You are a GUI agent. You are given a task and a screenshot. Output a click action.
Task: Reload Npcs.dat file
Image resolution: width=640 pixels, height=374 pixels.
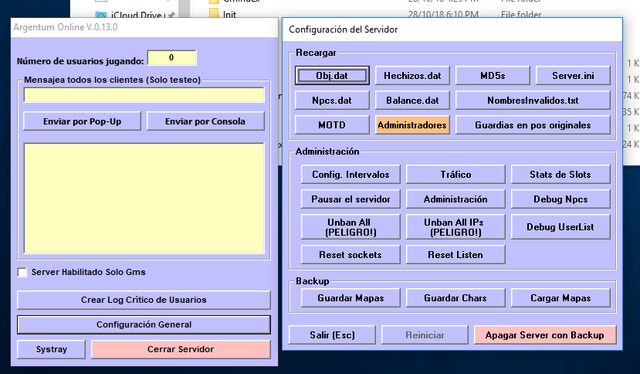(x=332, y=100)
